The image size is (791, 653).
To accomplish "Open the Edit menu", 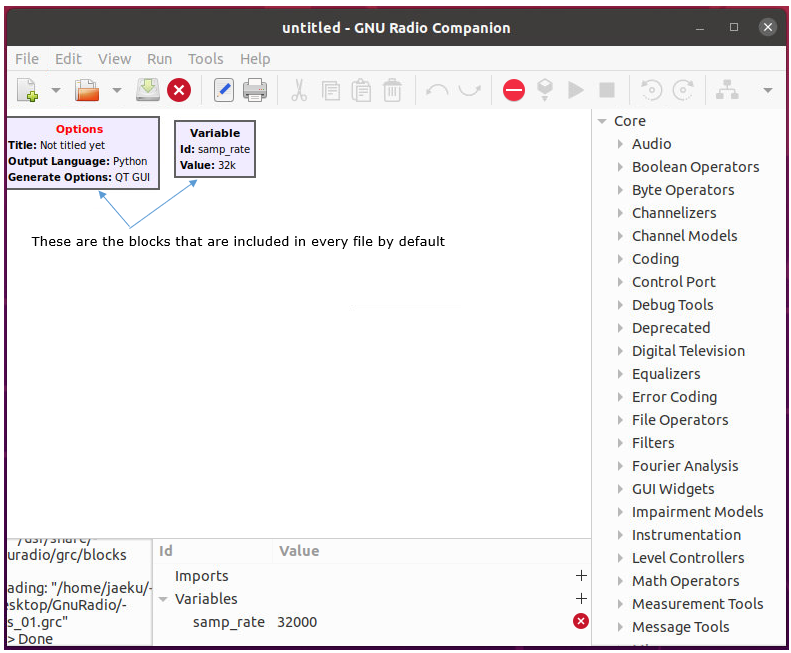I will tap(68, 59).
